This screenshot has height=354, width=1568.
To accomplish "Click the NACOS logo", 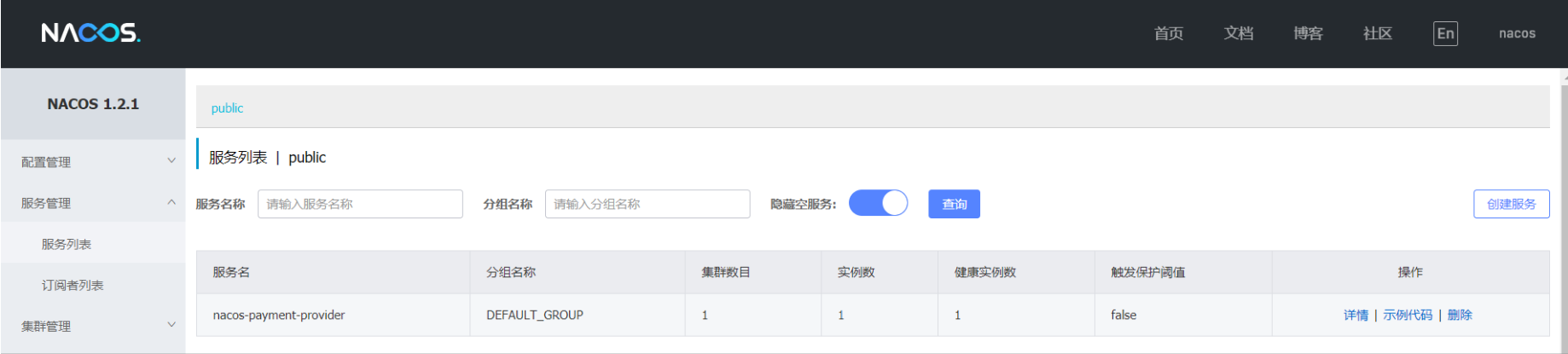I will (x=90, y=33).
